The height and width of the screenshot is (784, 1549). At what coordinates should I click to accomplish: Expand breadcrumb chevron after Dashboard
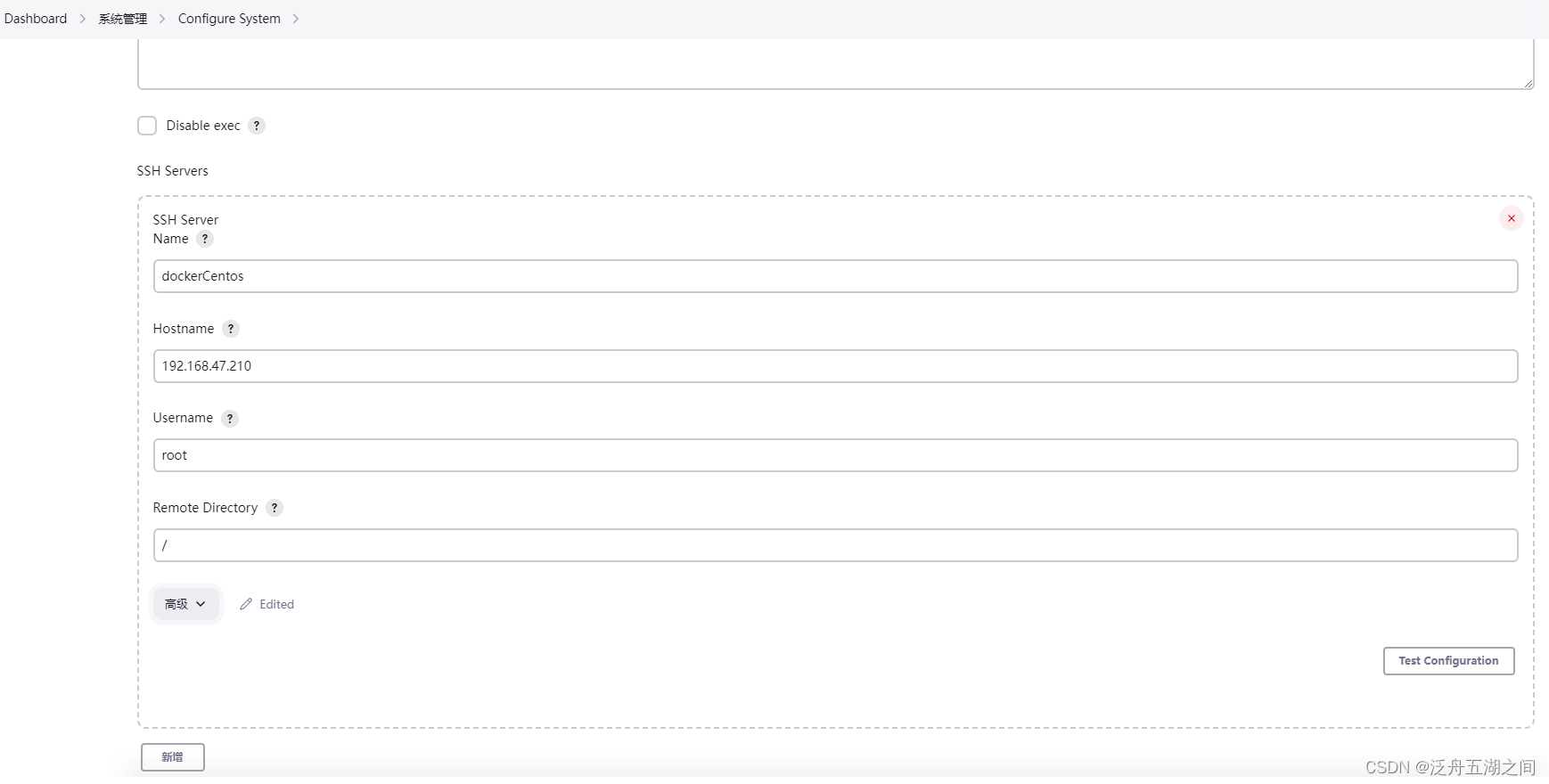(83, 19)
